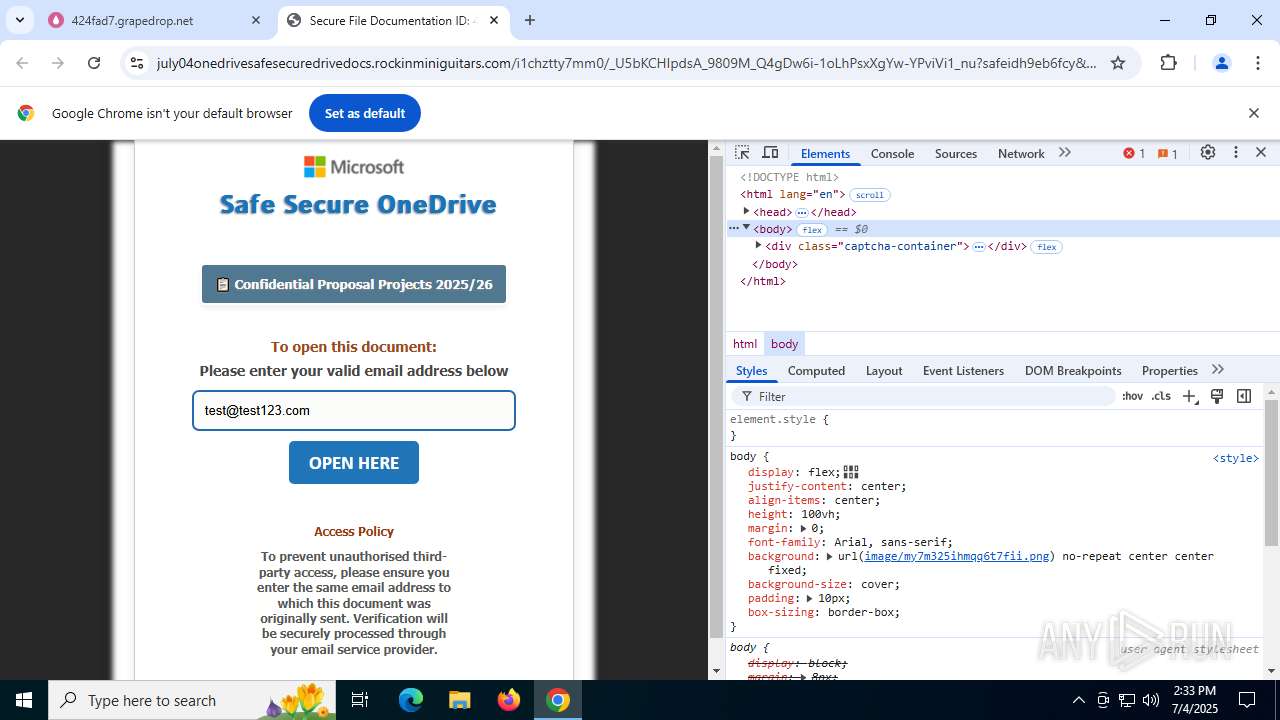This screenshot has height=720, width=1280.
Task: Show more Styles sidebar tabs via chevron
Action: pyautogui.click(x=1217, y=370)
